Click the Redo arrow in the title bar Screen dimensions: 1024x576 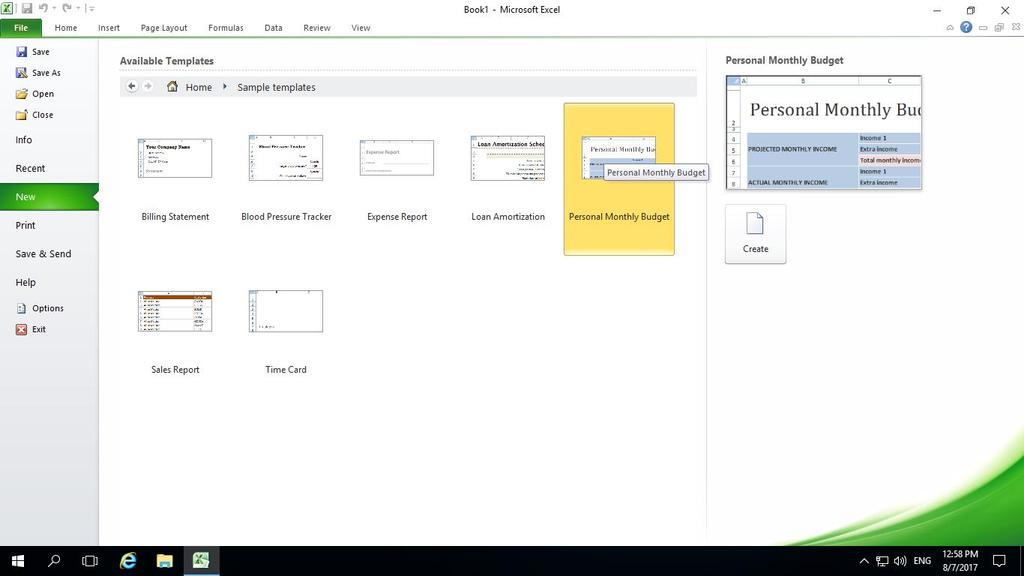(x=67, y=8)
